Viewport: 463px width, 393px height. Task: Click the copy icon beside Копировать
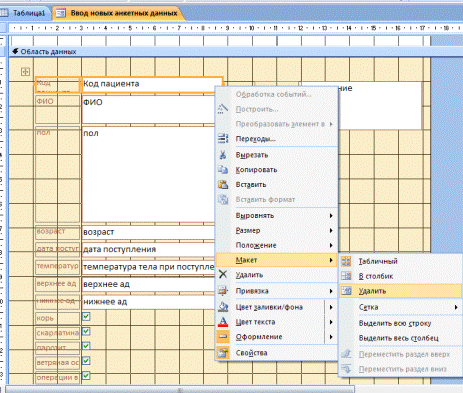click(223, 169)
